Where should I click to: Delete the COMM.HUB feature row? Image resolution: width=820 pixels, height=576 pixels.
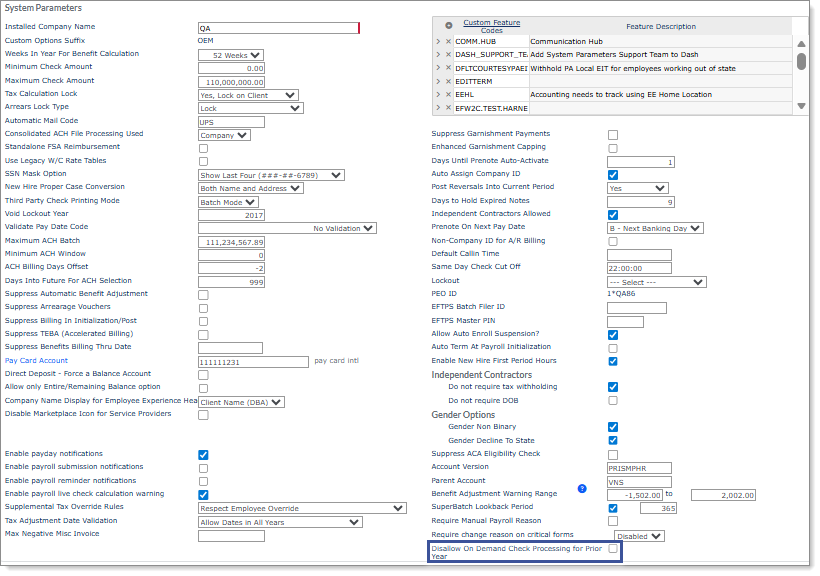[449, 42]
